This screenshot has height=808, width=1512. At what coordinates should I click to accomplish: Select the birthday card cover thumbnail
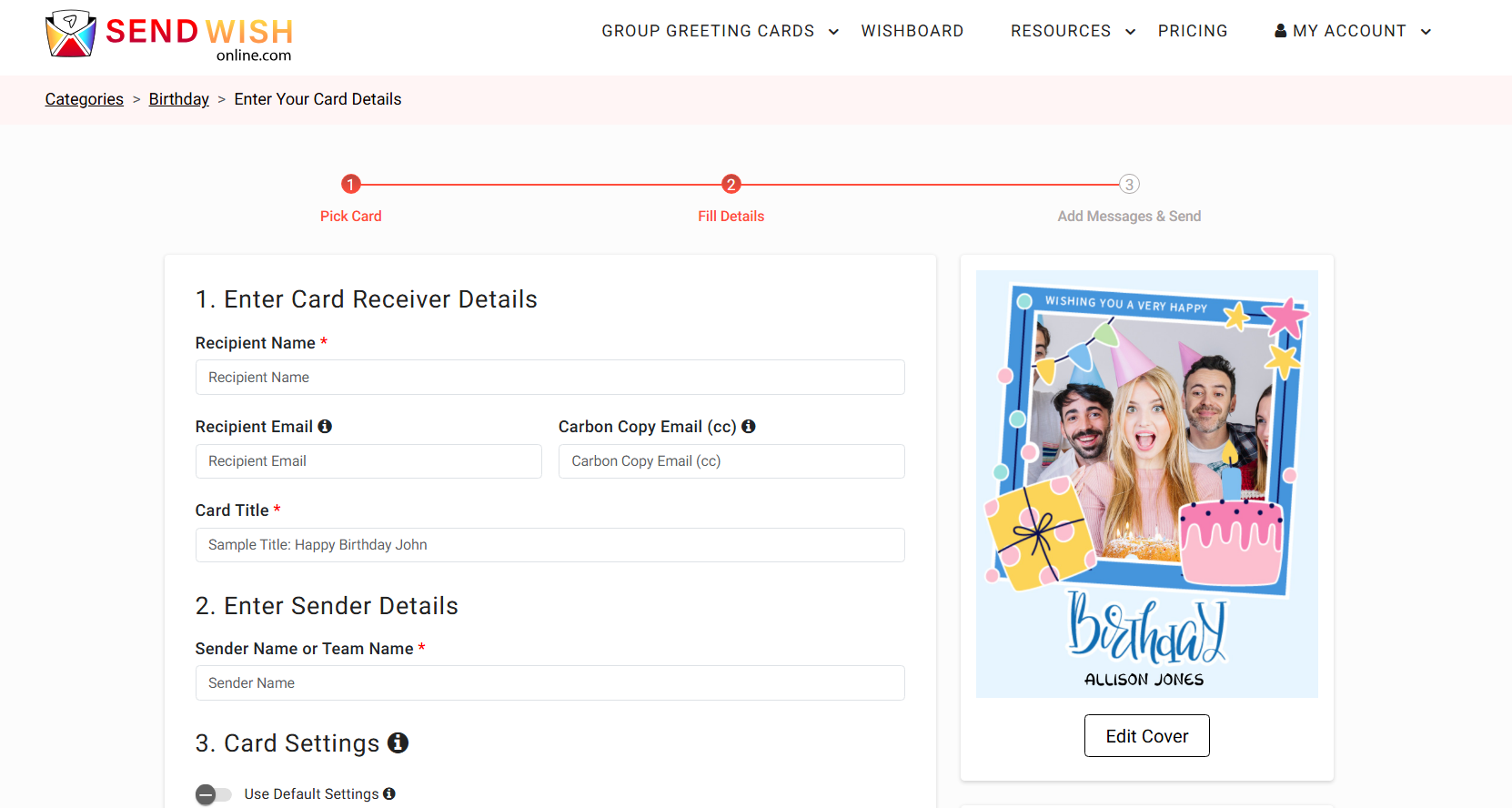(x=1146, y=484)
